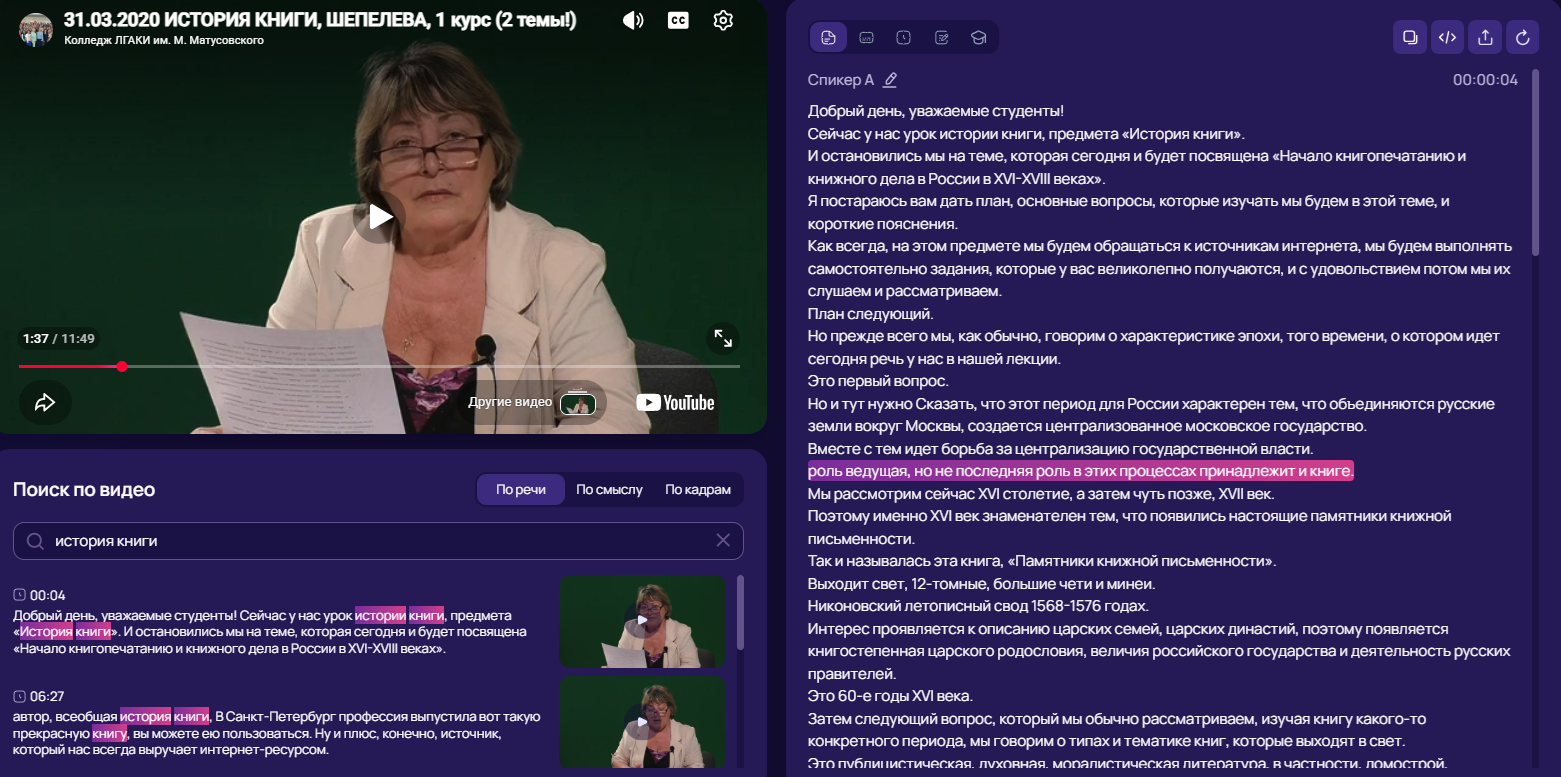This screenshot has width=1561, height=777.
Task: Clear the search query with the X
Action: click(723, 541)
